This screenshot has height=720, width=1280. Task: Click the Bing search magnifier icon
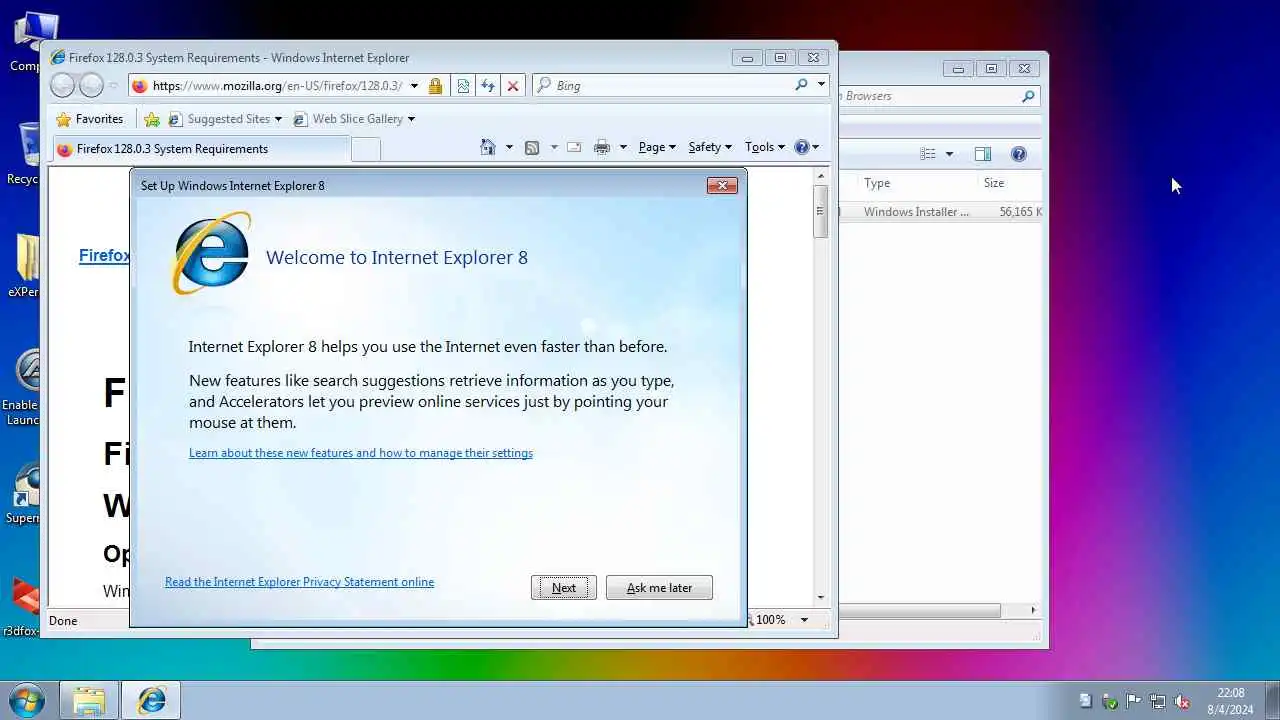(801, 85)
